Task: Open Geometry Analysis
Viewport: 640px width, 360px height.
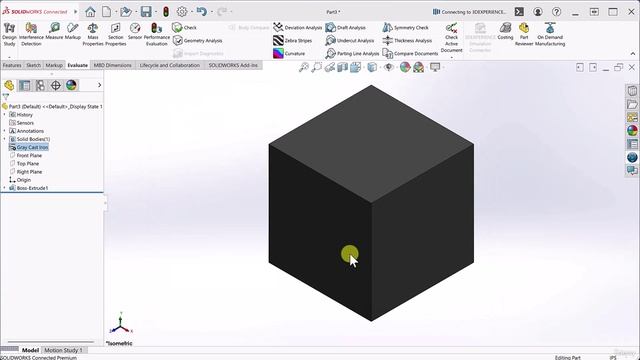Action: pos(198,40)
